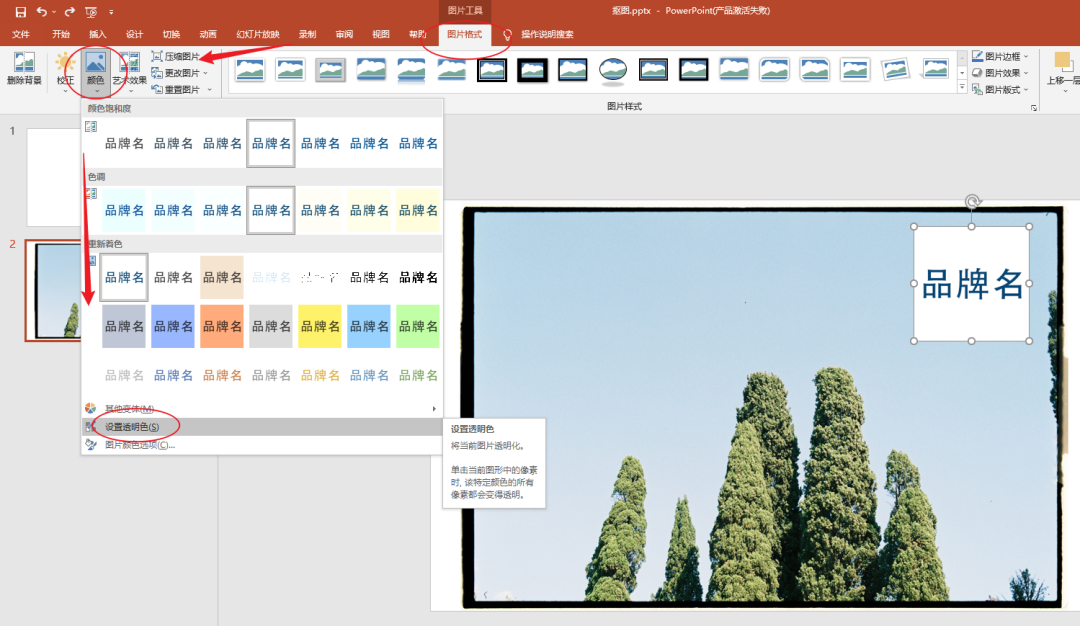Switch to the 设计 (Design) tab
1080x626 pixels.
[x=135, y=34]
